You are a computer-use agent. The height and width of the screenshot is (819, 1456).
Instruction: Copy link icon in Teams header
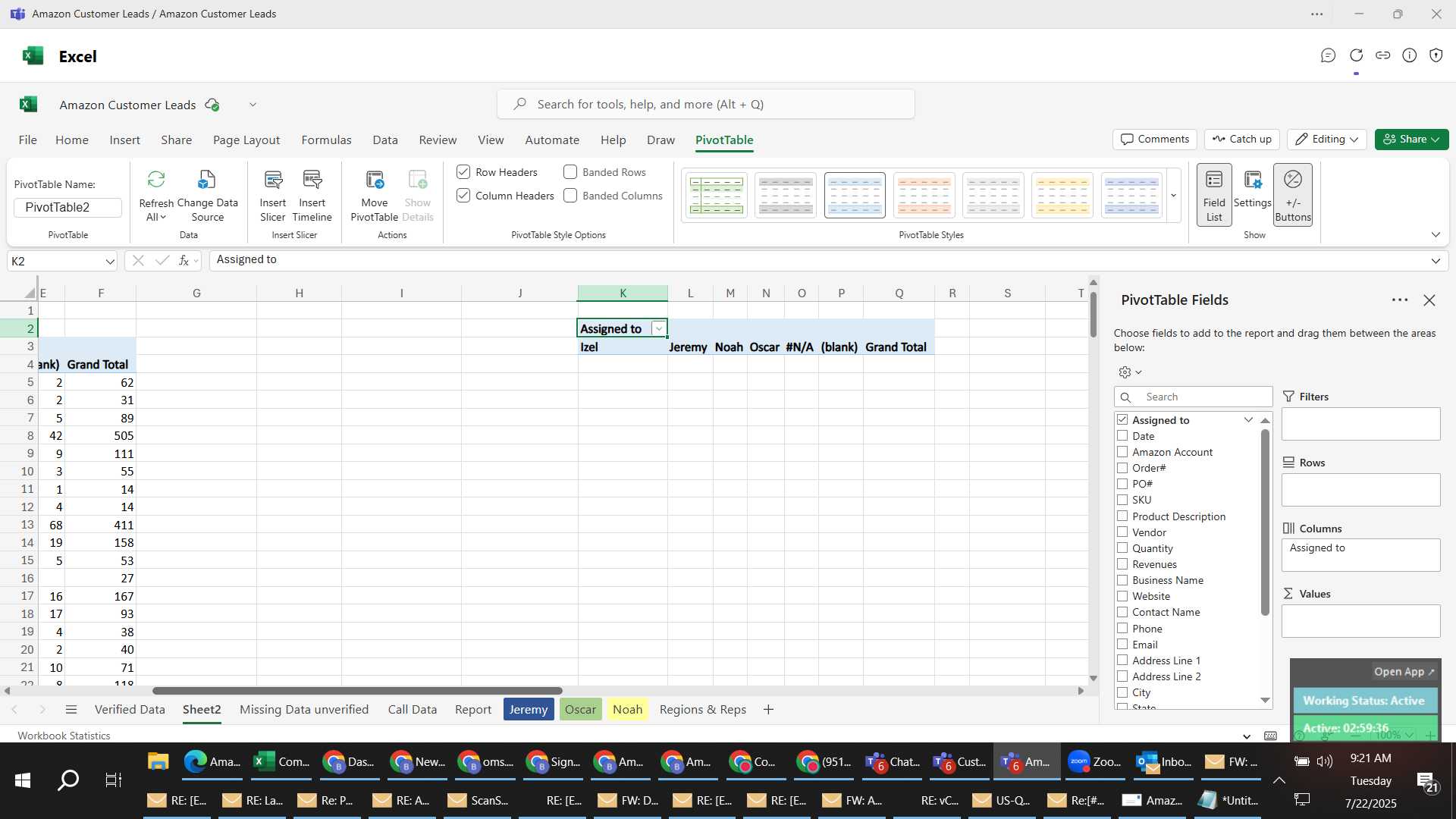pos(1383,55)
